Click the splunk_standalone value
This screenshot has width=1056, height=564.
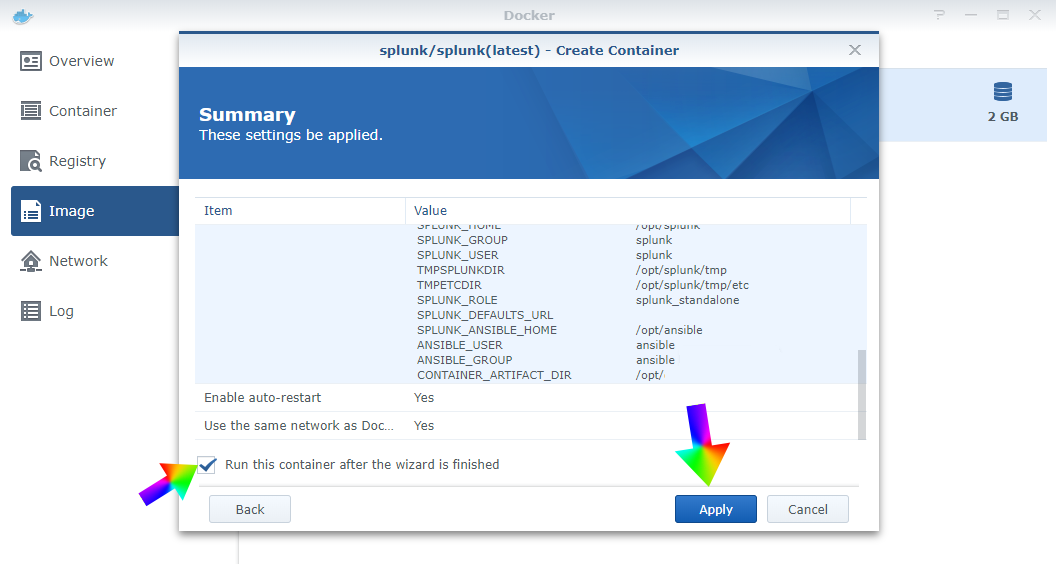tap(688, 300)
